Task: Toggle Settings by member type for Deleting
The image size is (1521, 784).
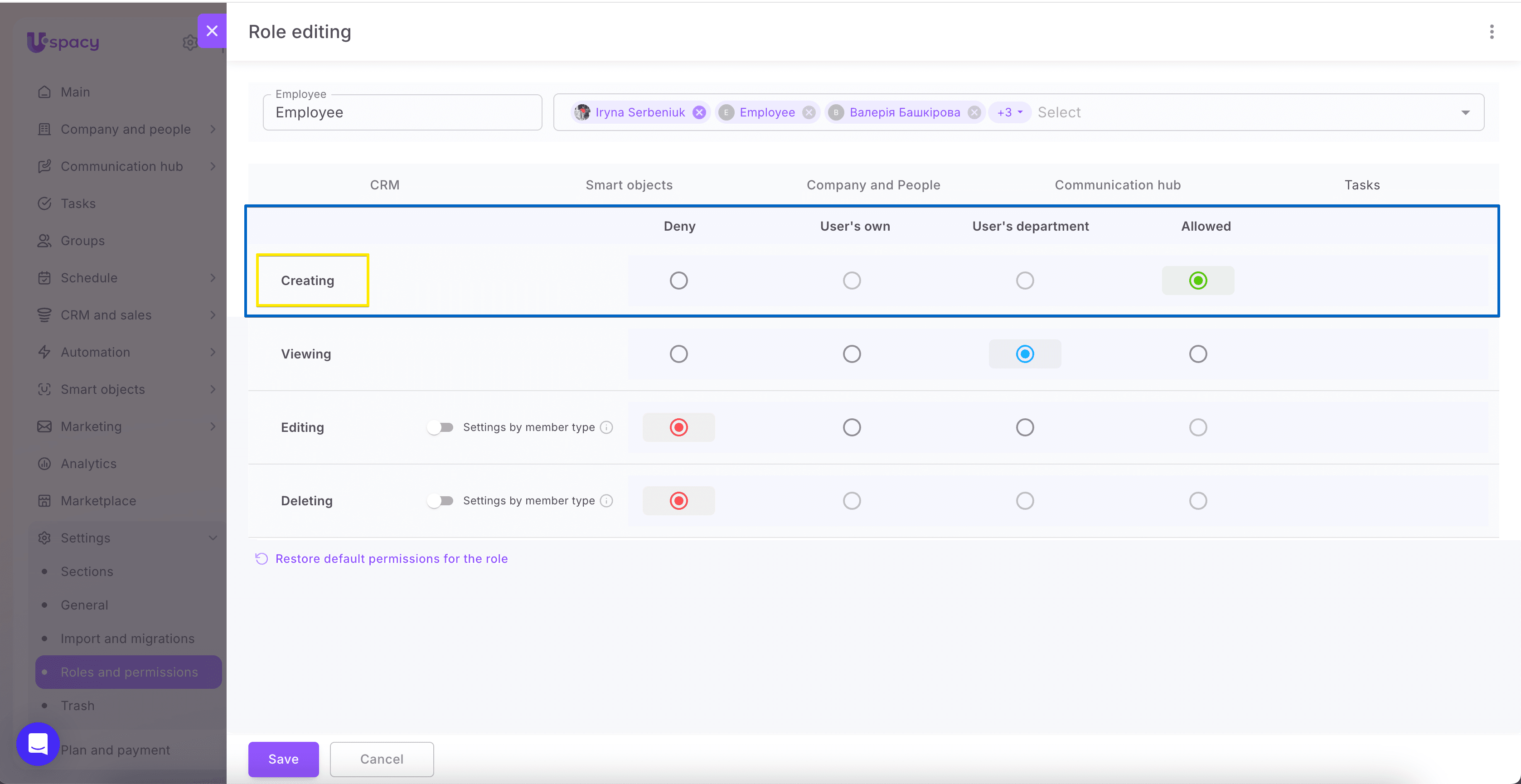Action: click(441, 501)
